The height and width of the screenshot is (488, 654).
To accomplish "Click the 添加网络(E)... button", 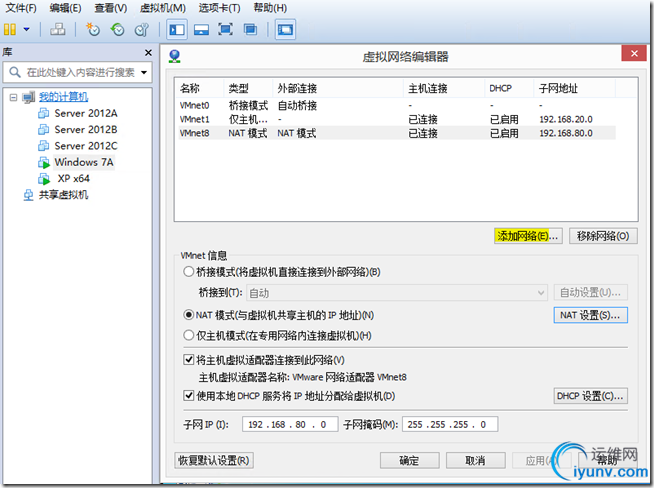I will [528, 236].
